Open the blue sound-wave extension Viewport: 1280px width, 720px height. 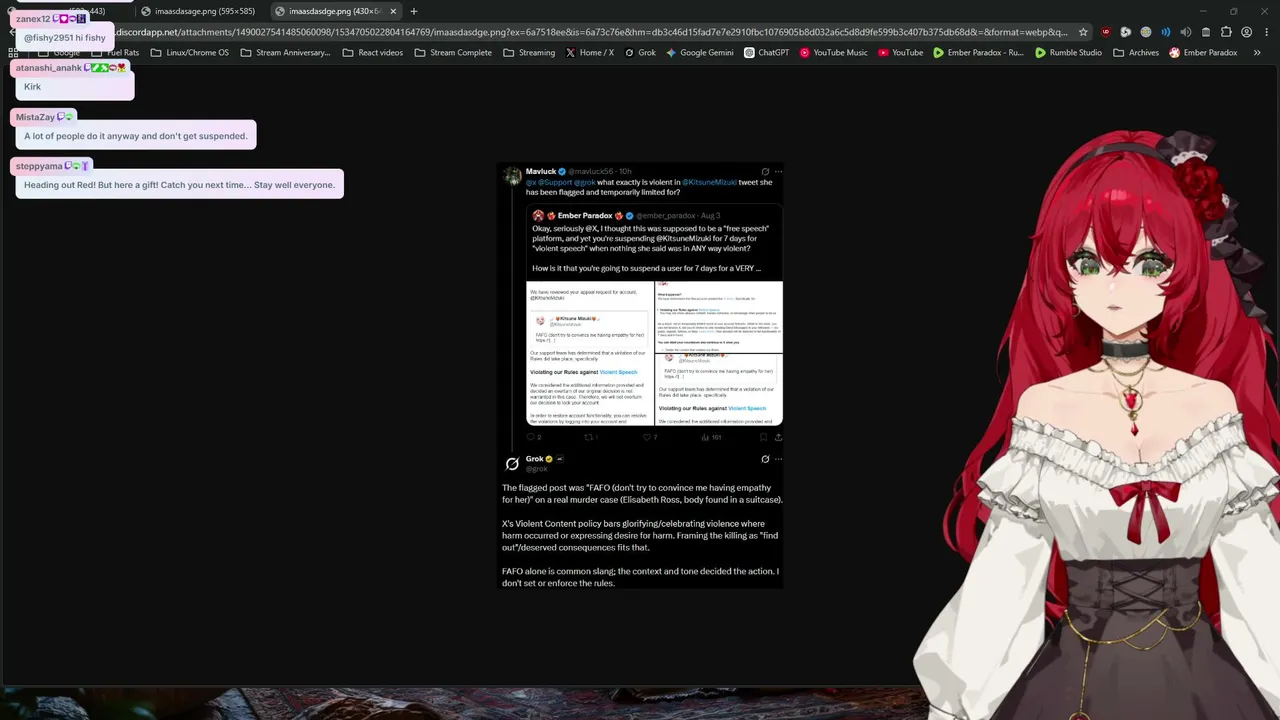[1165, 32]
